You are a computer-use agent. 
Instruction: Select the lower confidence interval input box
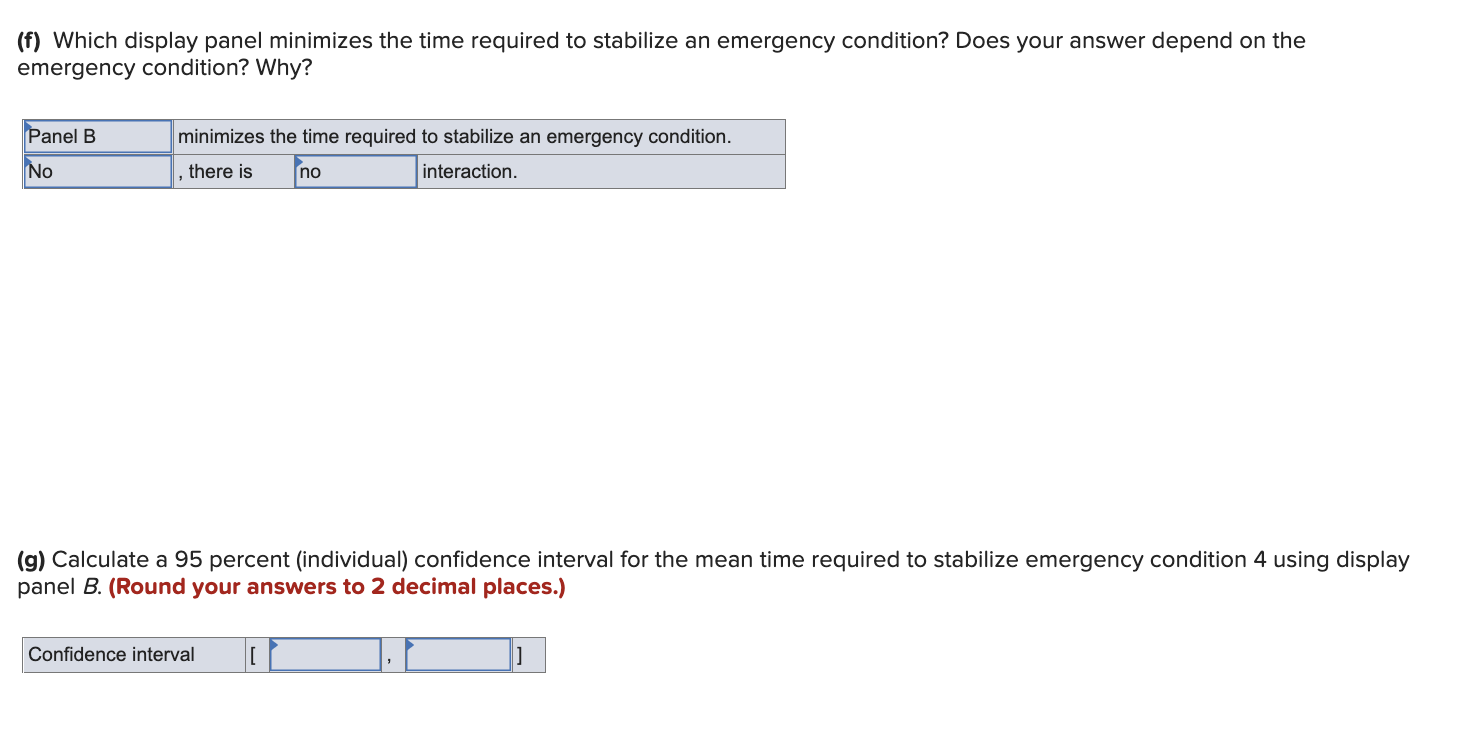(x=325, y=654)
